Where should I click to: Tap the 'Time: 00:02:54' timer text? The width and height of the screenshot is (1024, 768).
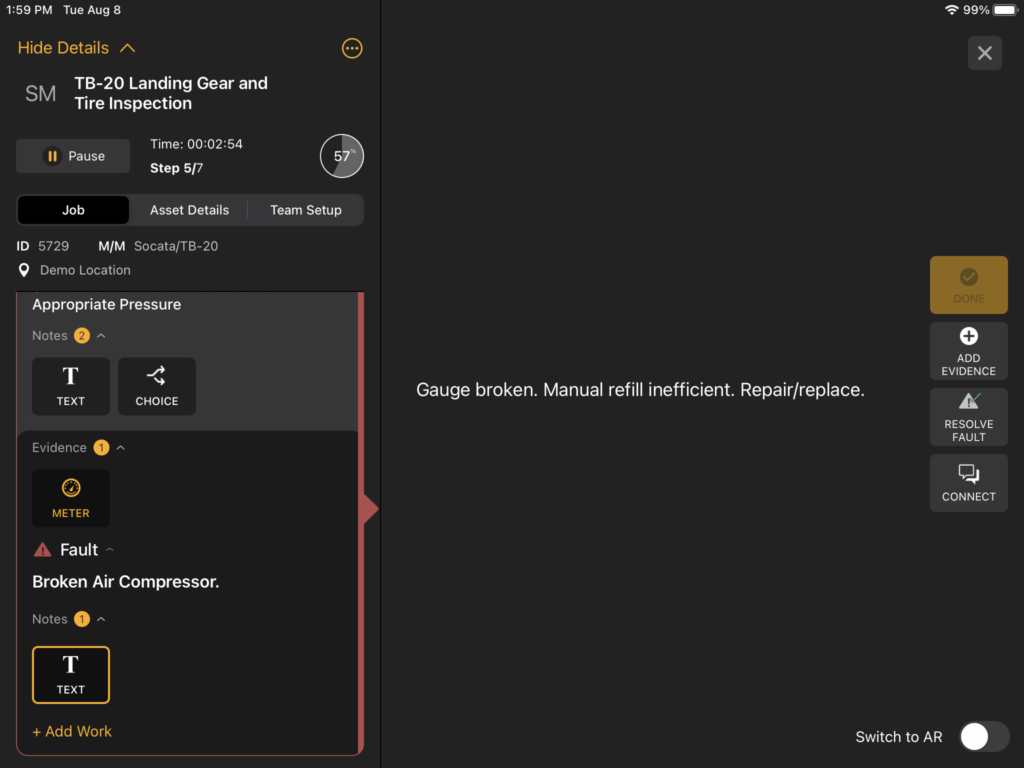(196, 144)
